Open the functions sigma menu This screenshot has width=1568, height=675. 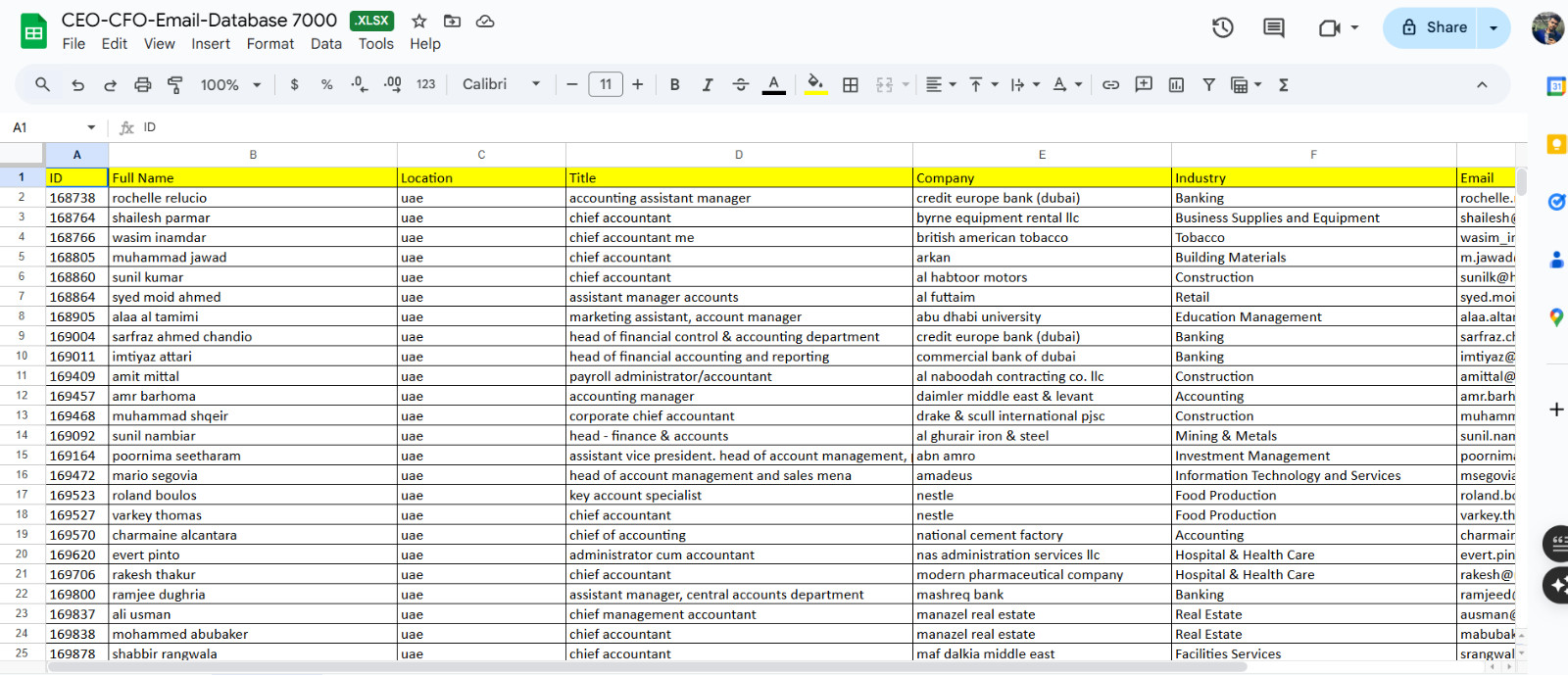(x=1283, y=85)
